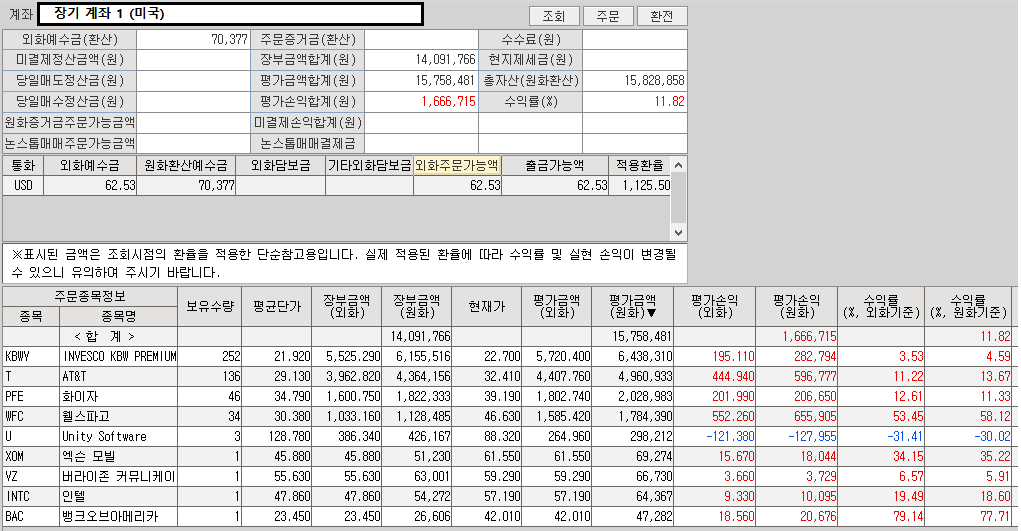This screenshot has height=531, width=1021.
Task: Click the 환전 button
Action: click(662, 16)
